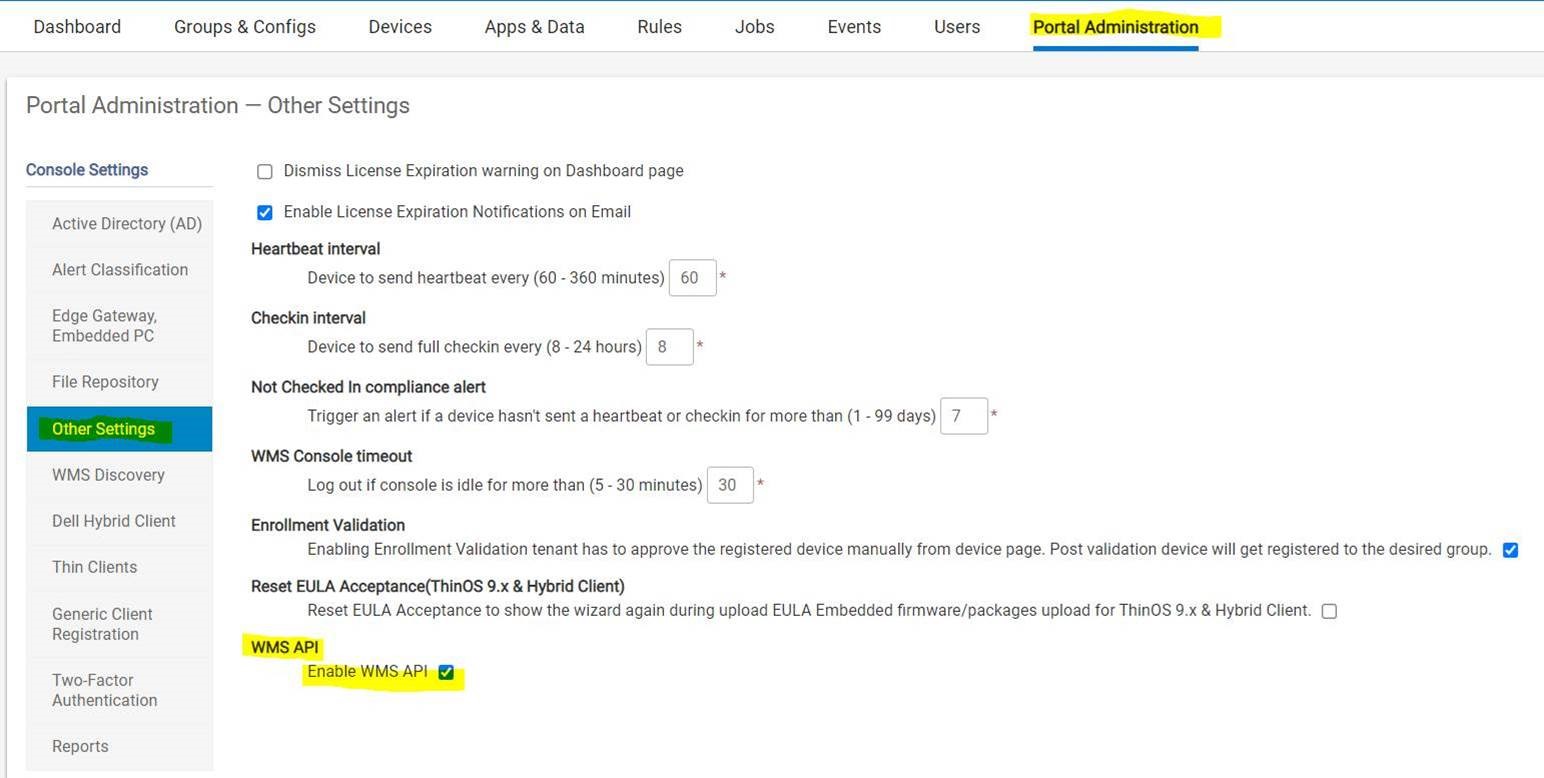
Task: Check Dismiss License Expiration warning on Dashboard
Action: click(264, 171)
